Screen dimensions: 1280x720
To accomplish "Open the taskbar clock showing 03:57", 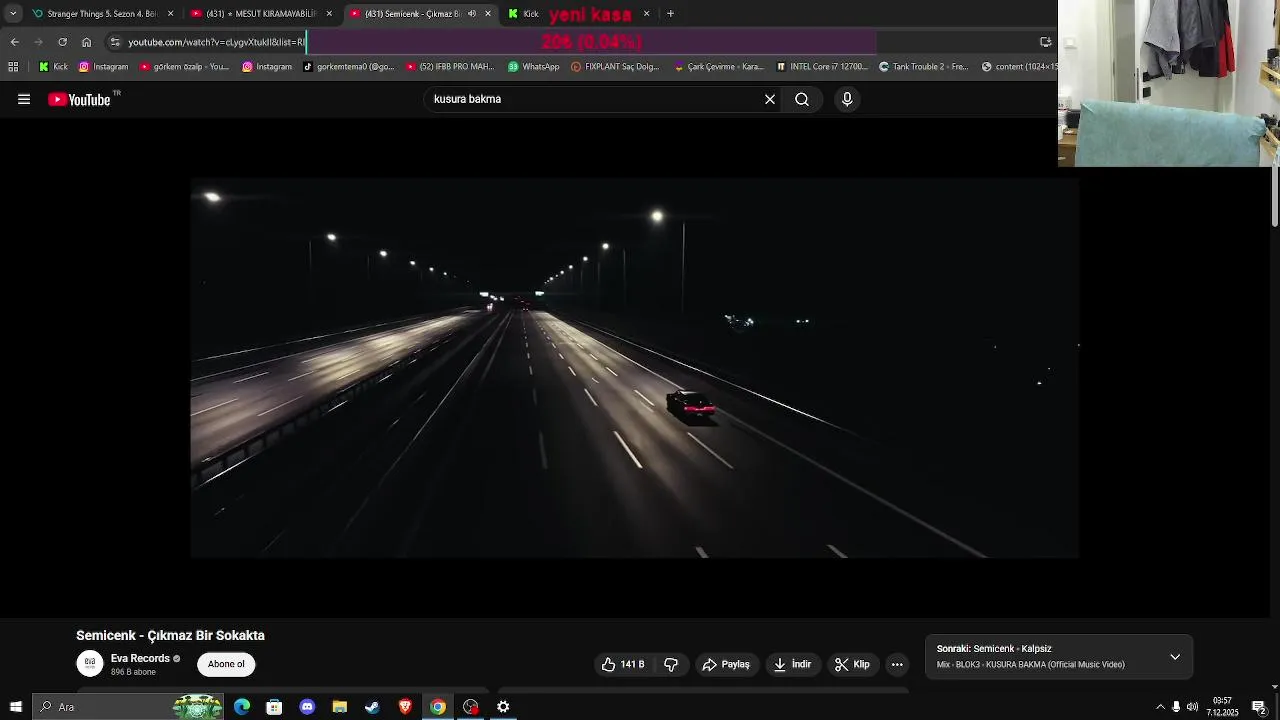I will coord(1222,707).
